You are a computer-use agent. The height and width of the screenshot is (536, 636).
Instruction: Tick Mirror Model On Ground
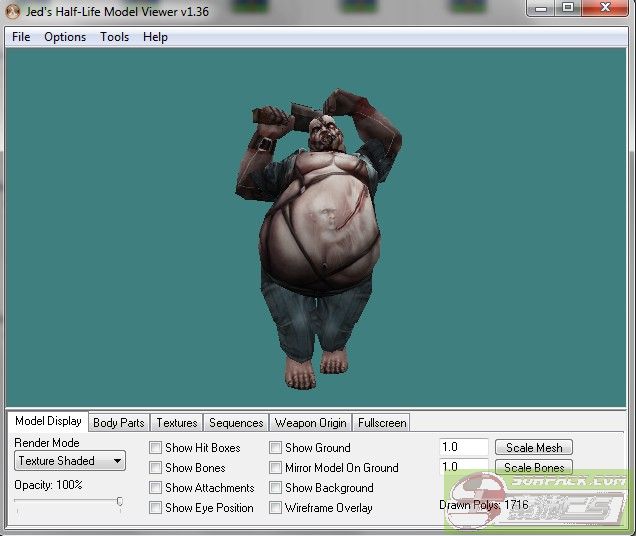[x=276, y=468]
